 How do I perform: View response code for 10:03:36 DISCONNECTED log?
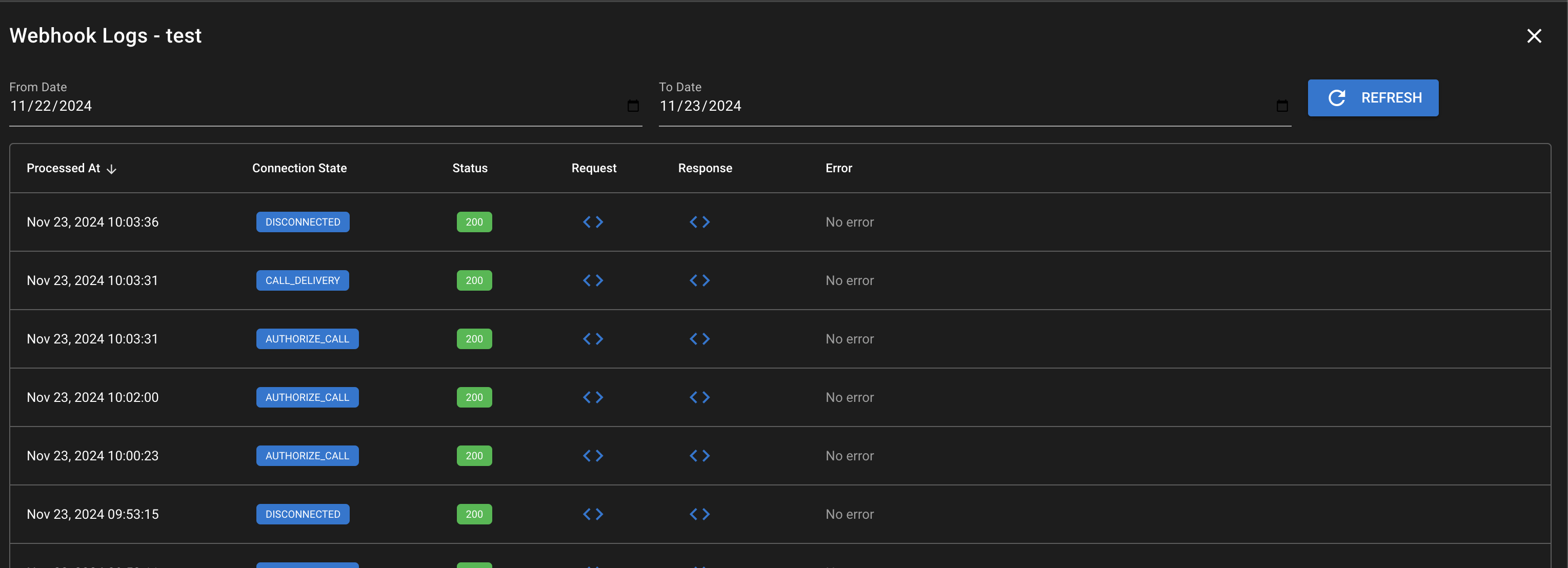[699, 222]
